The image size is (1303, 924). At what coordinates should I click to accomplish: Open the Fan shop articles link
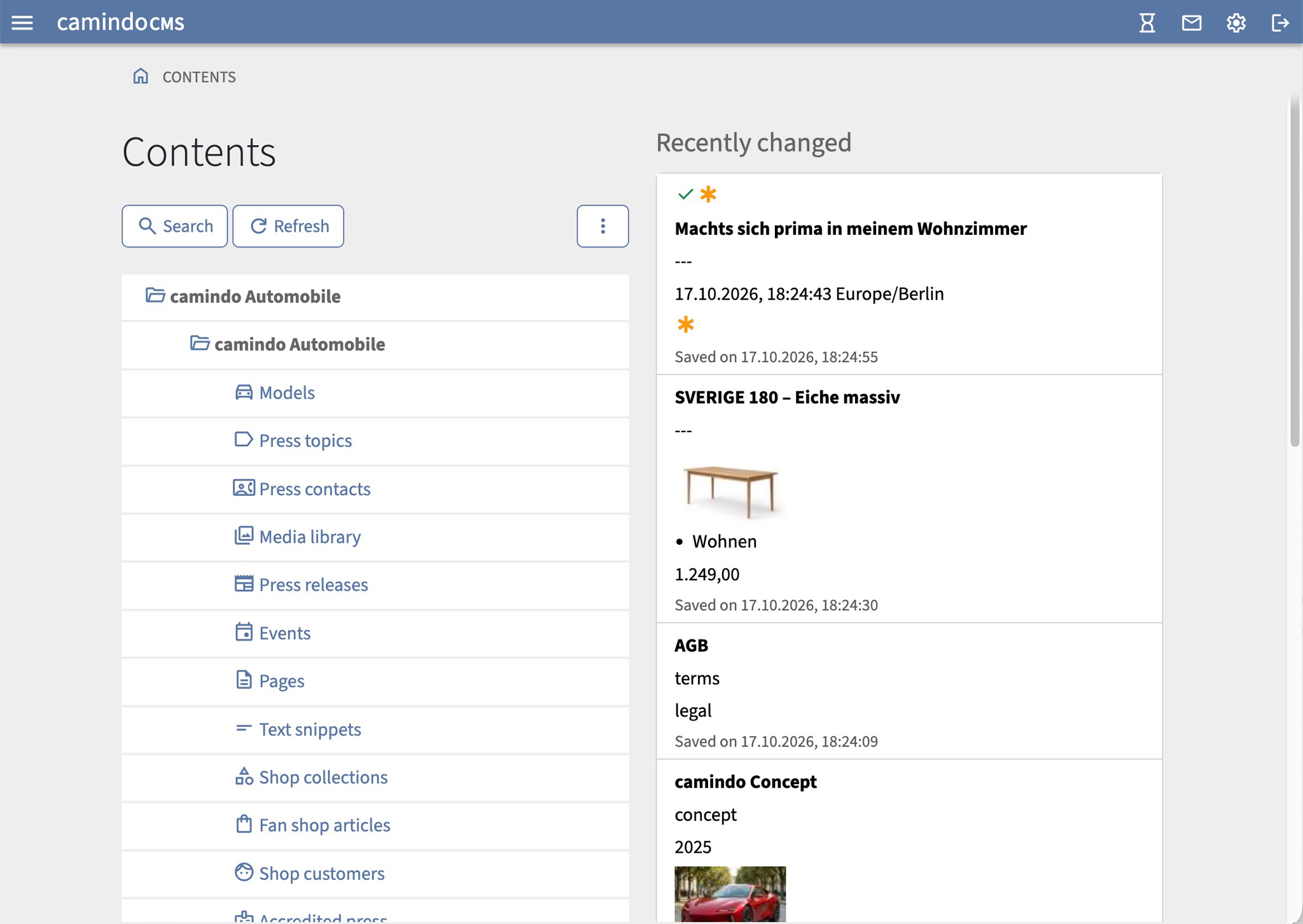(x=324, y=825)
